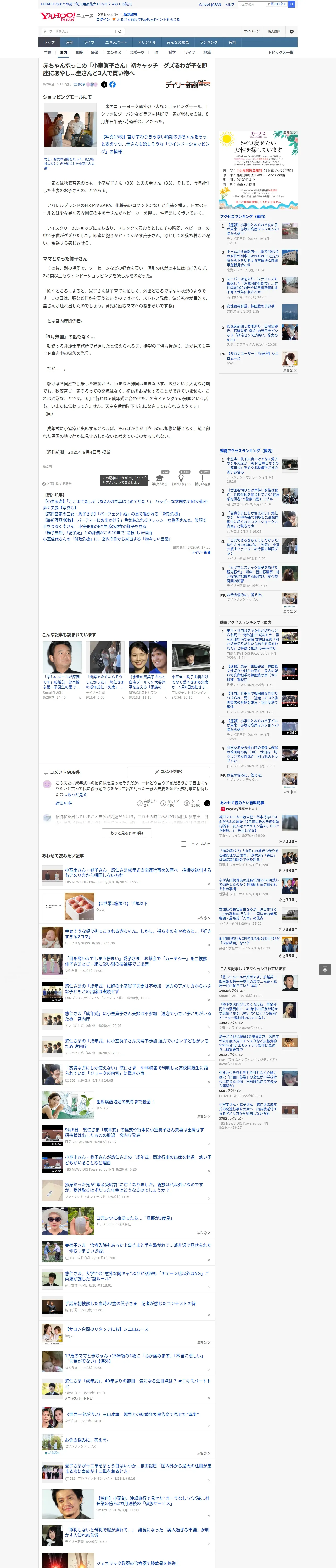Switch to the 地域 category
The image size is (336, 1568).
(x=207, y=52)
